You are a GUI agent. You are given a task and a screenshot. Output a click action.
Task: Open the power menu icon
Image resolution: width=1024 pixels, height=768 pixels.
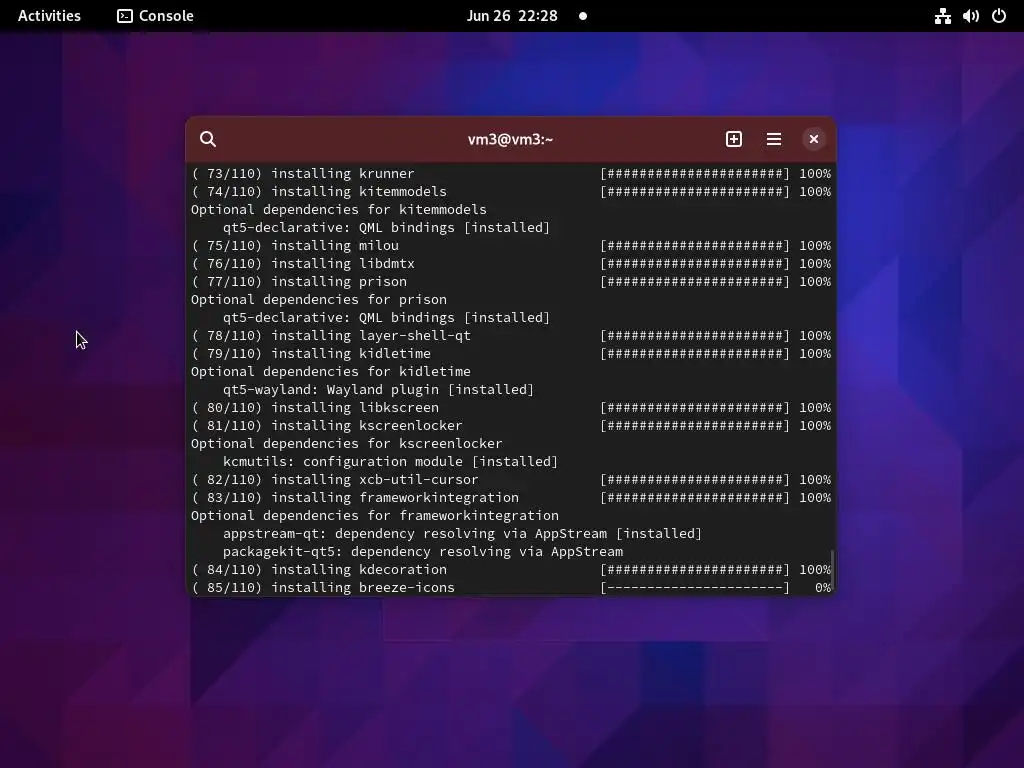(x=999, y=16)
